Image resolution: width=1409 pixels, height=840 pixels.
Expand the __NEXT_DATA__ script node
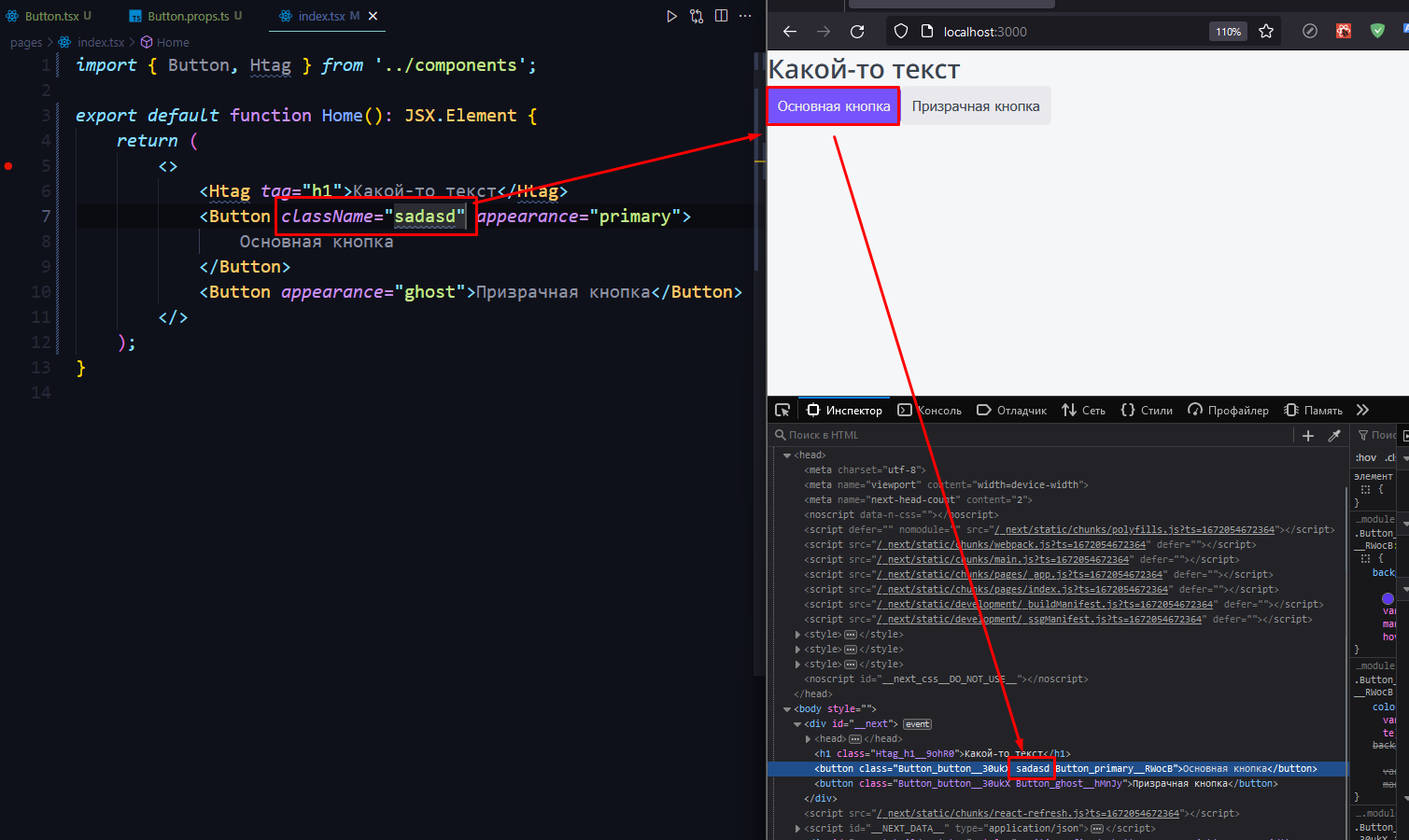pyautogui.click(x=797, y=829)
